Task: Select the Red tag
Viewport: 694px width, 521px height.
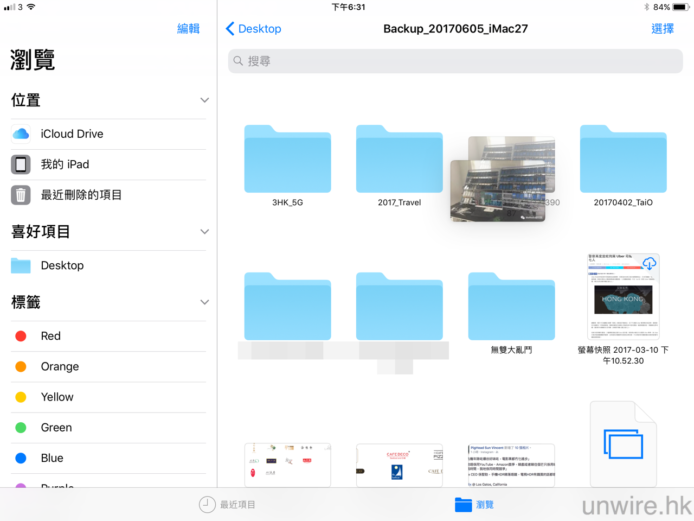Action: (50, 336)
